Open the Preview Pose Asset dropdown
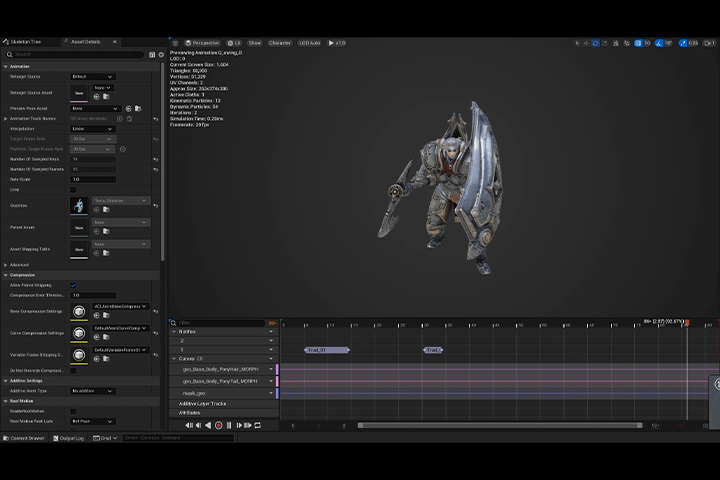This screenshot has height=480, width=720. (96, 108)
